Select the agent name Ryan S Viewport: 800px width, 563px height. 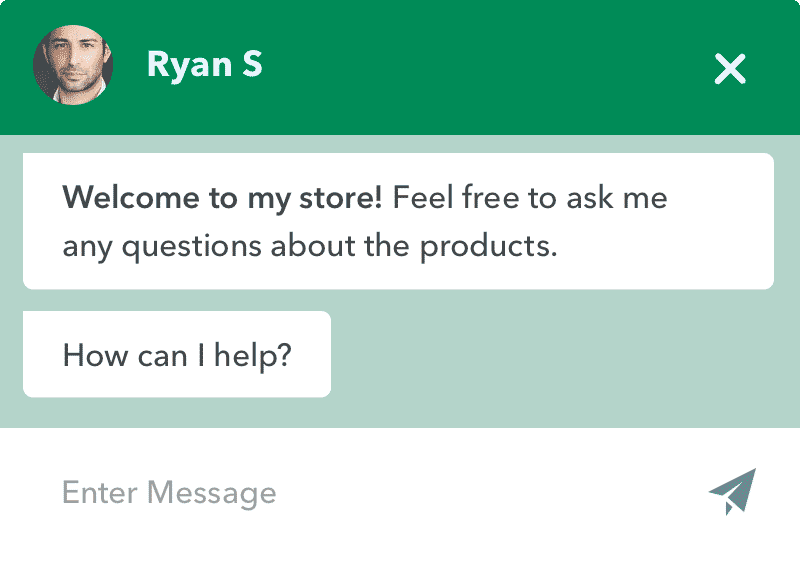(x=205, y=65)
